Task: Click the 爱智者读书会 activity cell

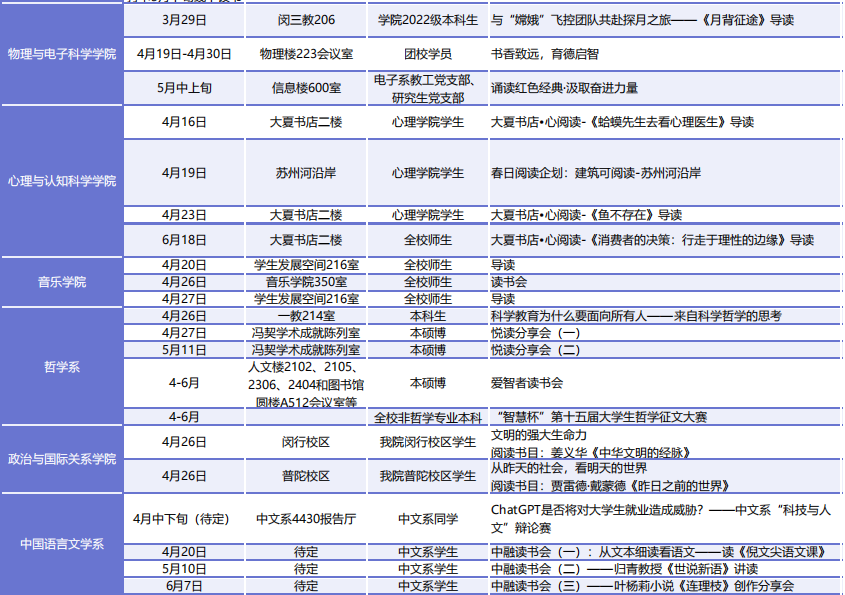Action: pos(527,383)
